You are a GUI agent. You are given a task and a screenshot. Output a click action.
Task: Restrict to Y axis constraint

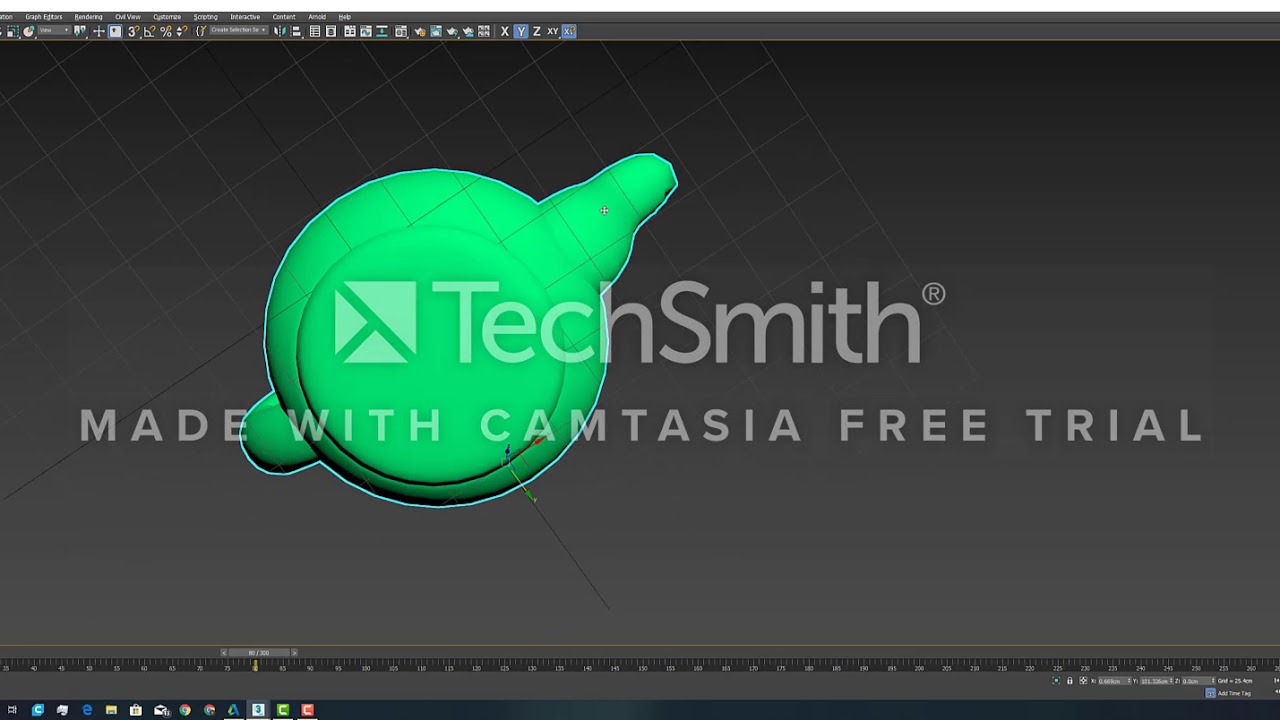coord(521,32)
